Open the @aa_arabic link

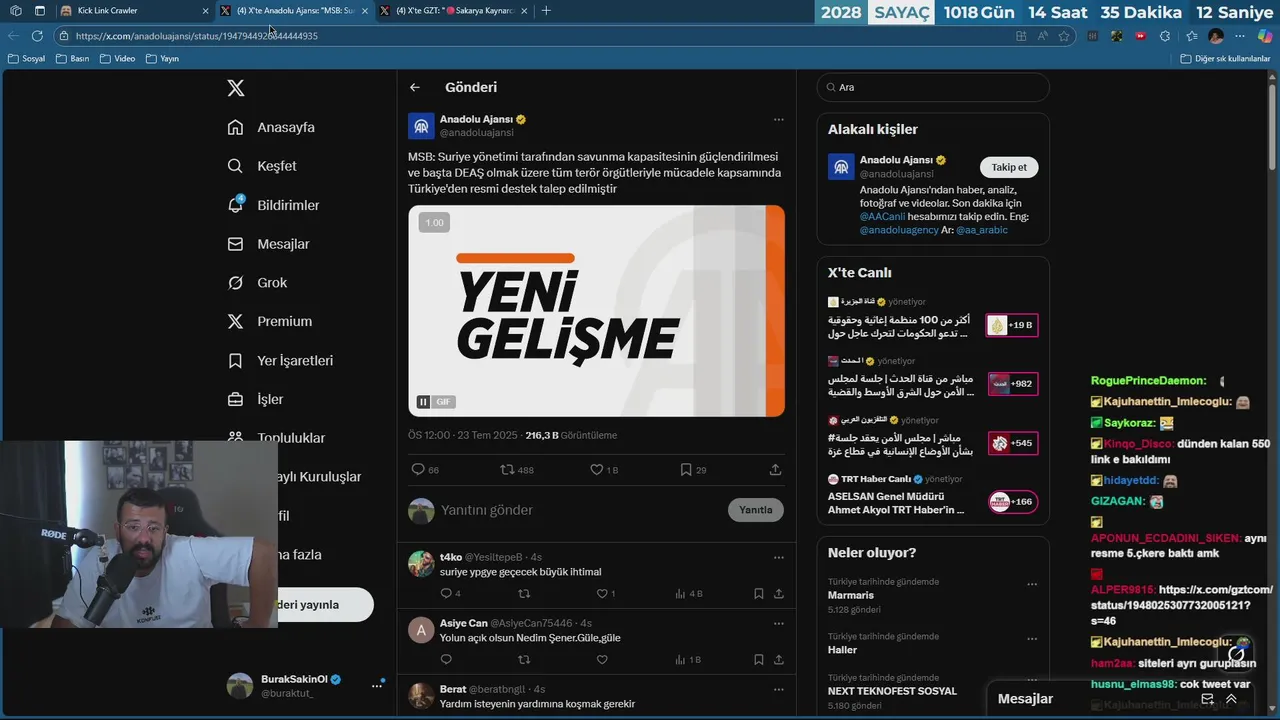click(981, 230)
